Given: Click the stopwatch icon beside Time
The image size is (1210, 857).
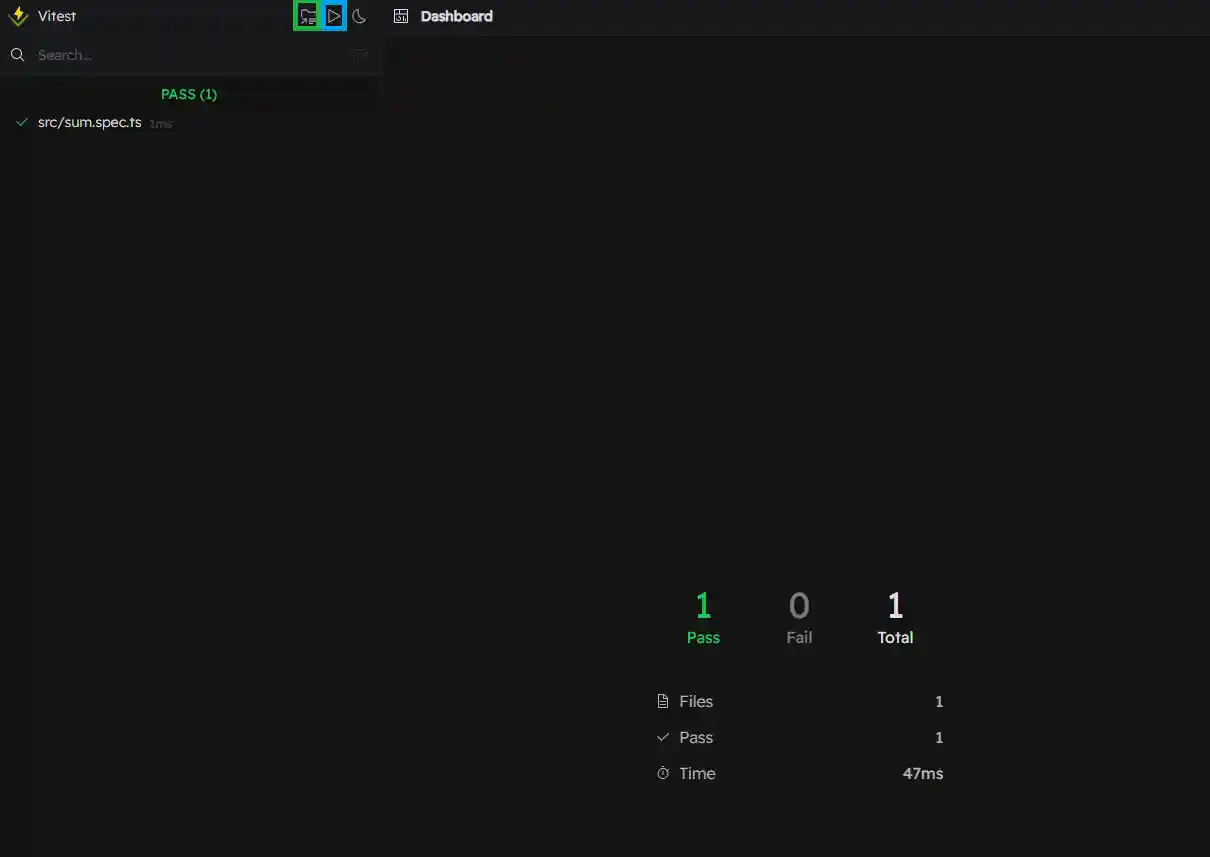Looking at the screenshot, I should (x=662, y=774).
